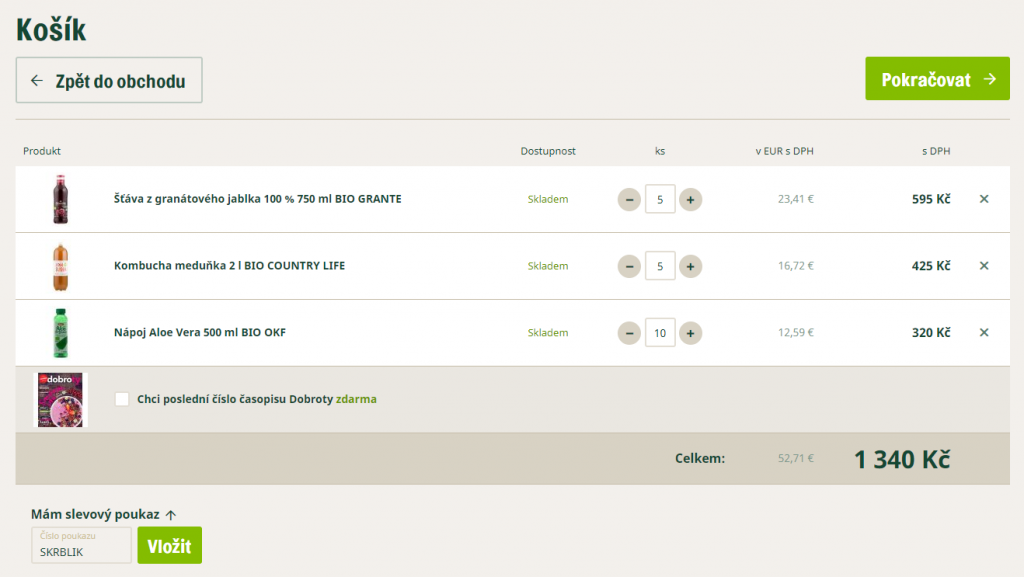Screen dimensions: 1024x577
Task: Click the Dobroty magazine cover thumbnail
Action: pos(60,399)
